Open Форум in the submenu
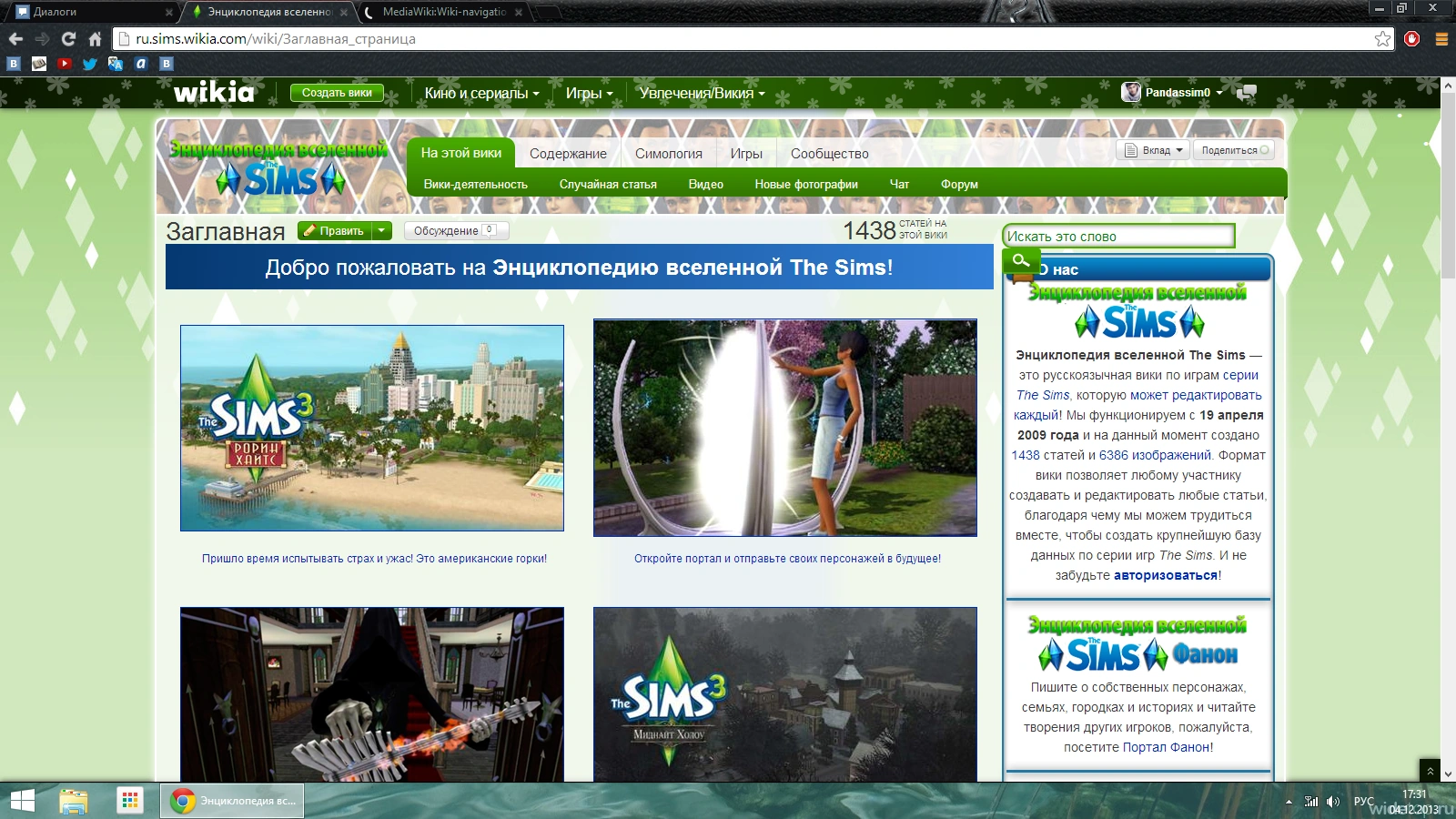This screenshot has height=819, width=1456. pyautogui.click(x=959, y=184)
